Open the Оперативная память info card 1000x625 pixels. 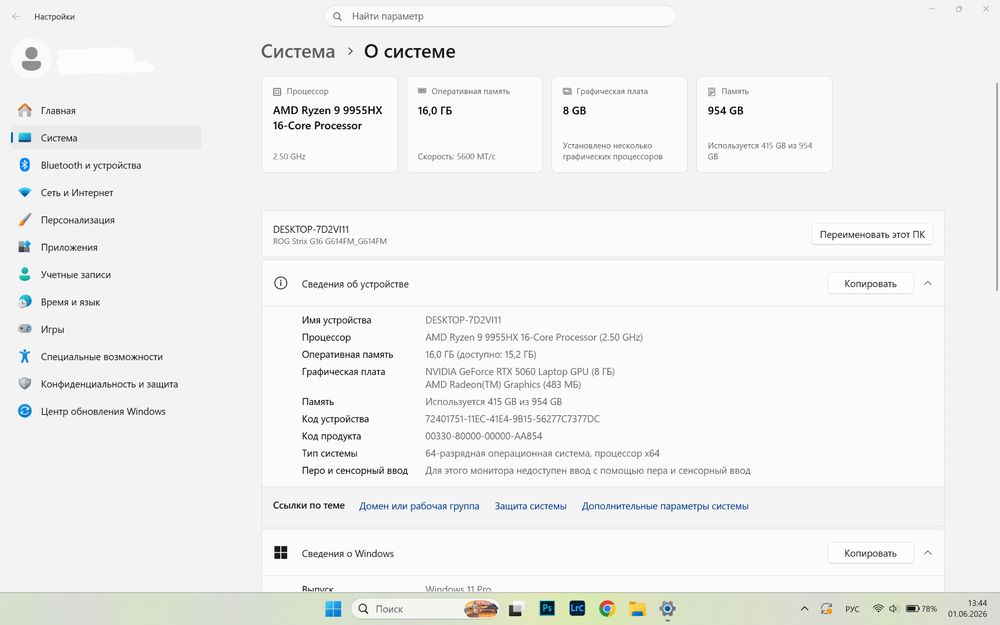pyautogui.click(x=474, y=124)
